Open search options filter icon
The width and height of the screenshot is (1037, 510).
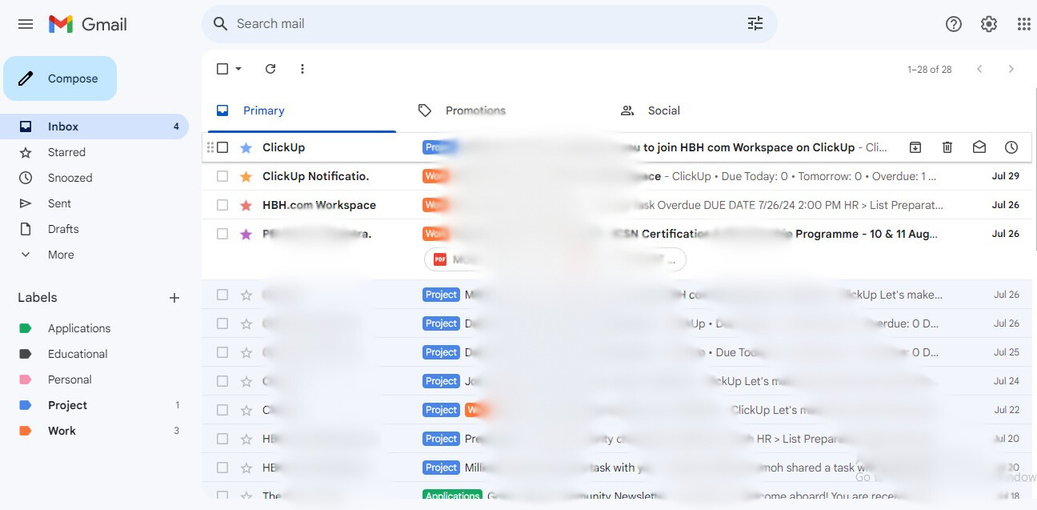coord(755,24)
